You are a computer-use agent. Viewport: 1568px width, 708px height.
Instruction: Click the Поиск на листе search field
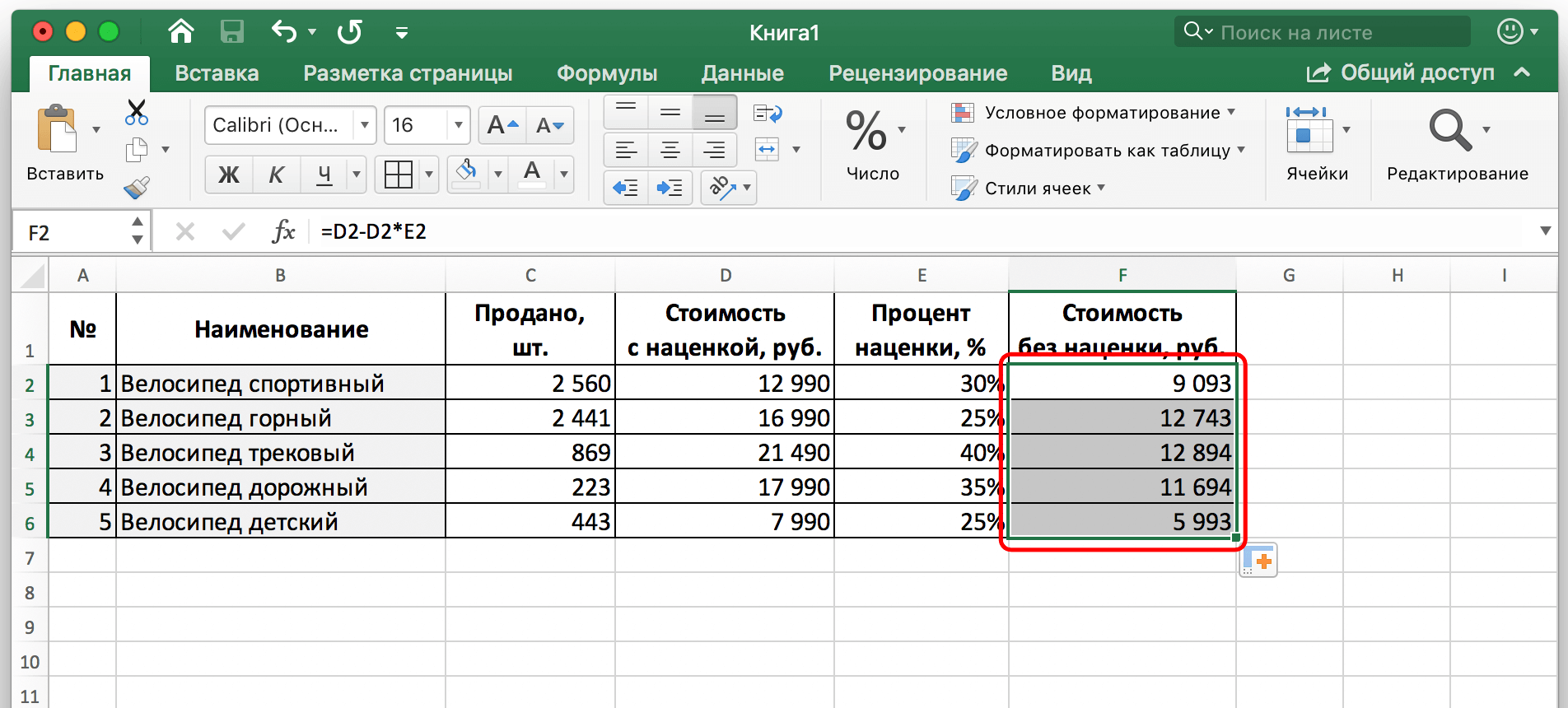click(x=1323, y=32)
